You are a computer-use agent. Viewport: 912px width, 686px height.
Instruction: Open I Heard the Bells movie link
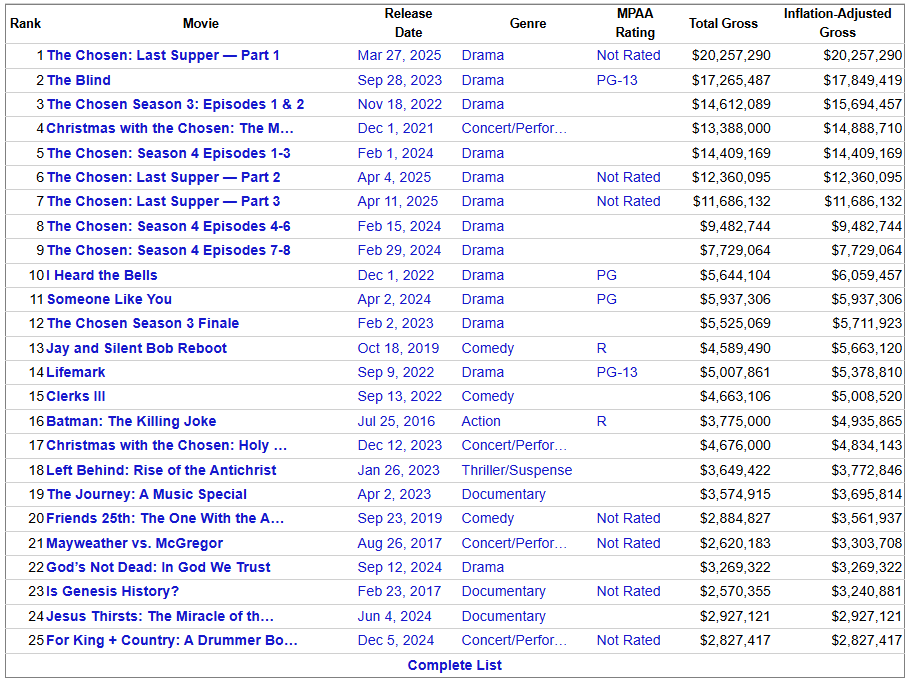click(102, 275)
